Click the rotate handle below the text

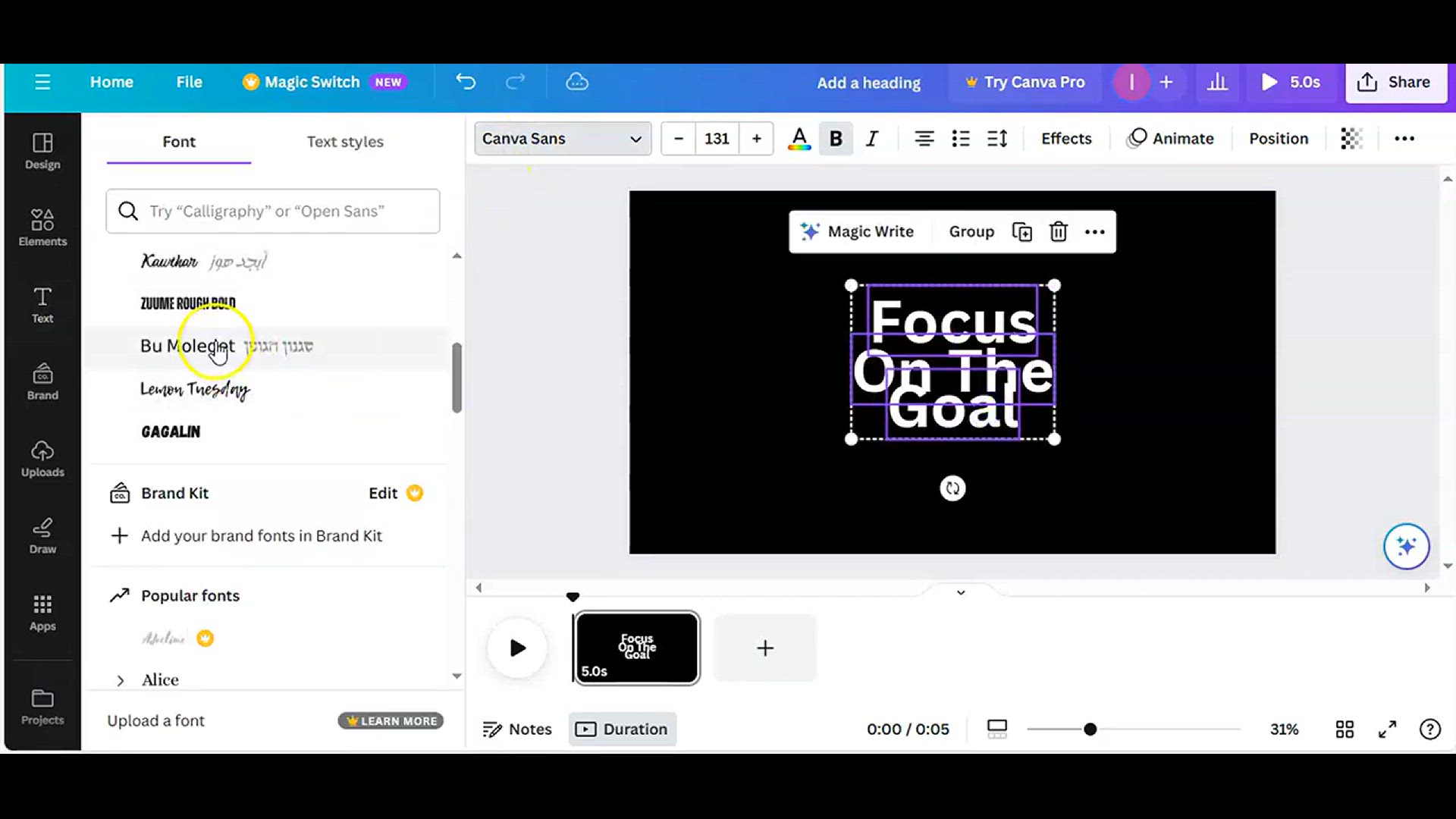click(x=952, y=488)
